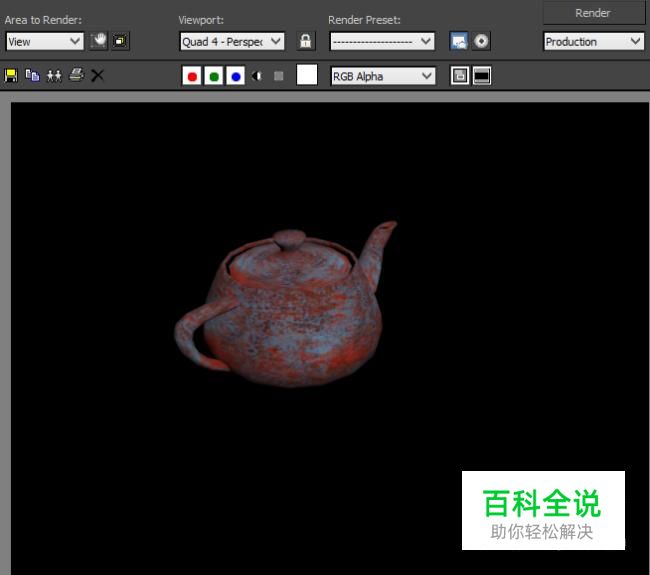Open the Area to Render dropdown
This screenshot has width=650, height=575.
pyautogui.click(x=45, y=41)
